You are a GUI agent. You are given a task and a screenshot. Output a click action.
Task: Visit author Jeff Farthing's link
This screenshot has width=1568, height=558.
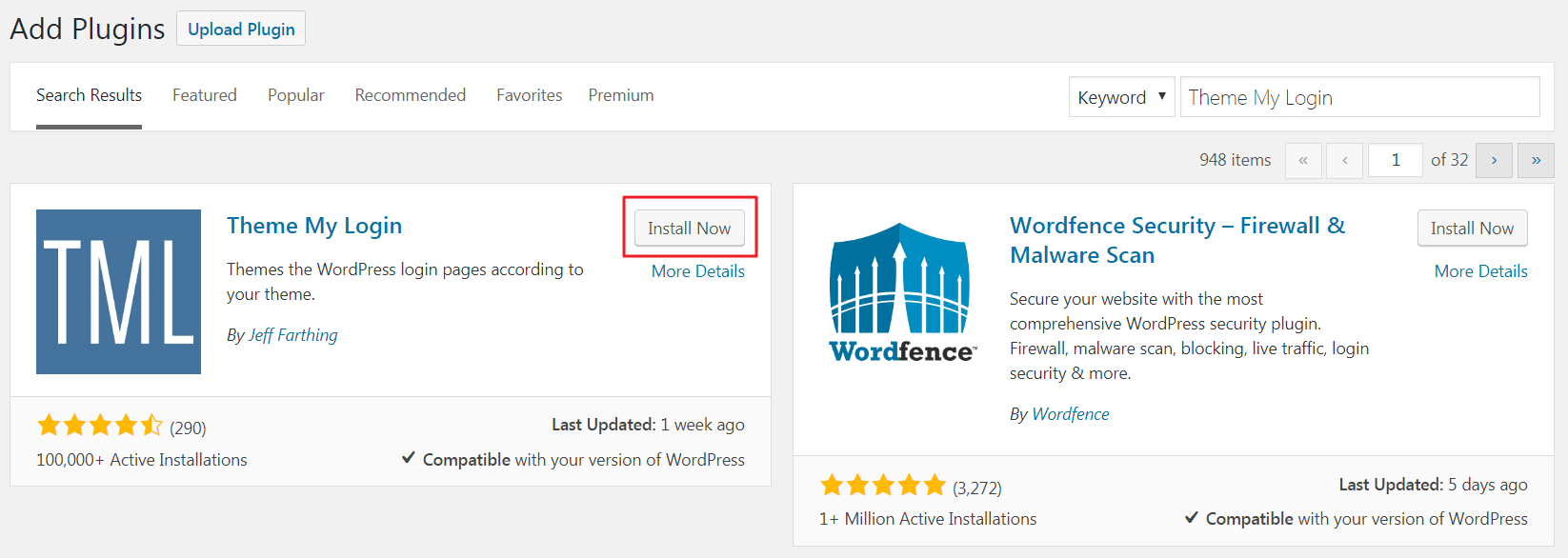pos(292,335)
